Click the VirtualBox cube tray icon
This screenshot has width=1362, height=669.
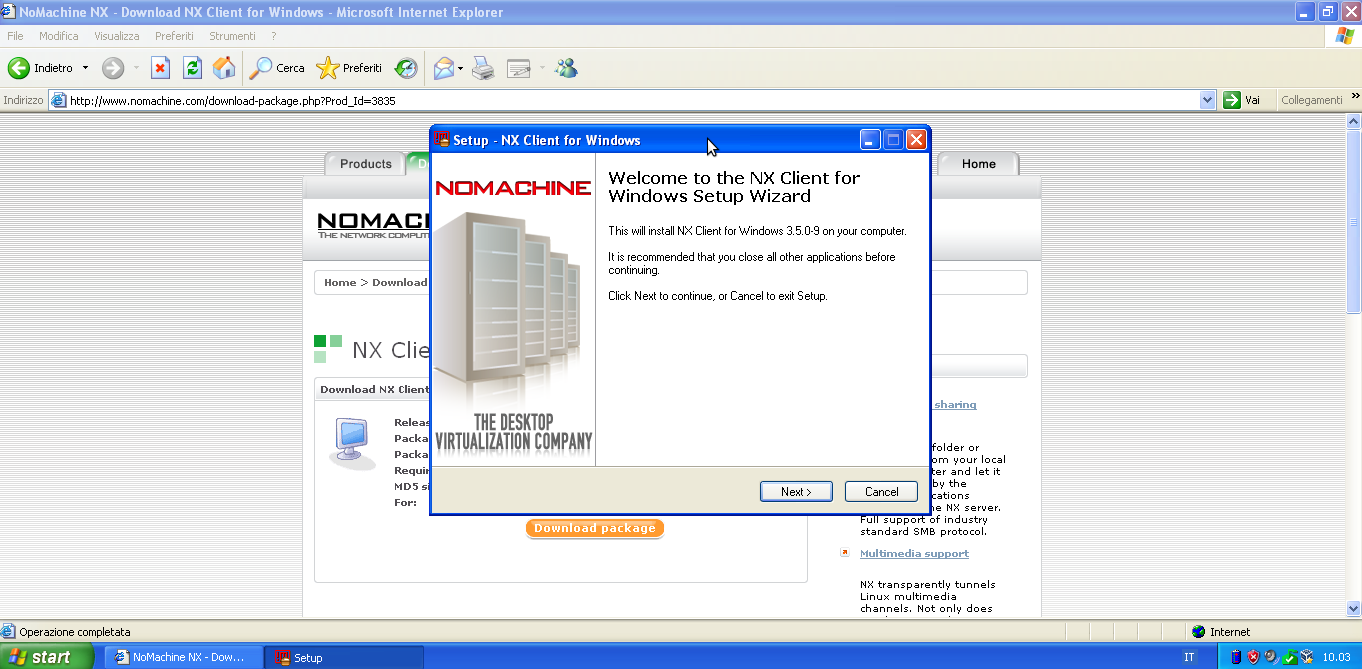point(1307,657)
